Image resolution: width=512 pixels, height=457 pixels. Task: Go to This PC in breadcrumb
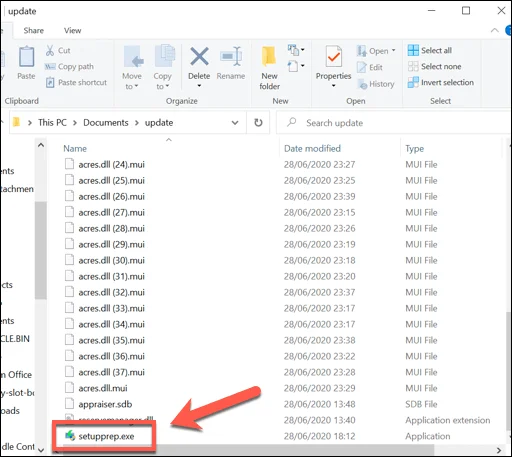pos(52,123)
